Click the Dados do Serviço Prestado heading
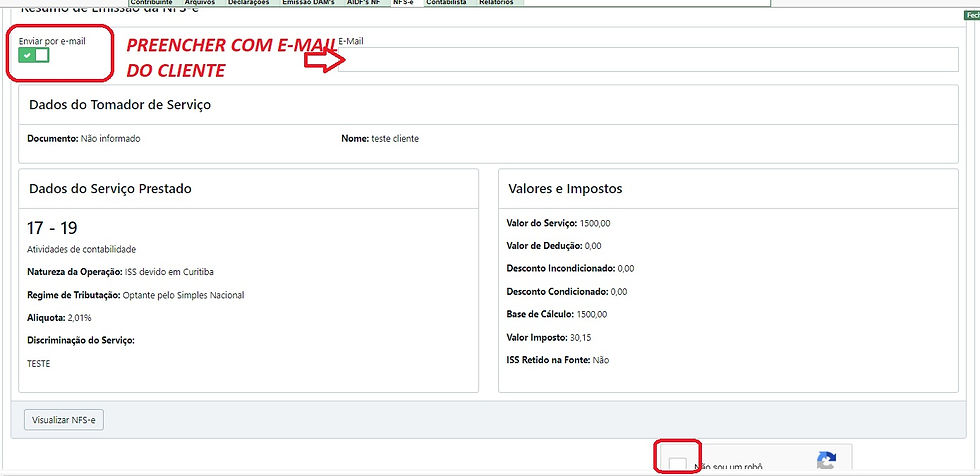This screenshot has width=980, height=476. pyautogui.click(x=111, y=189)
